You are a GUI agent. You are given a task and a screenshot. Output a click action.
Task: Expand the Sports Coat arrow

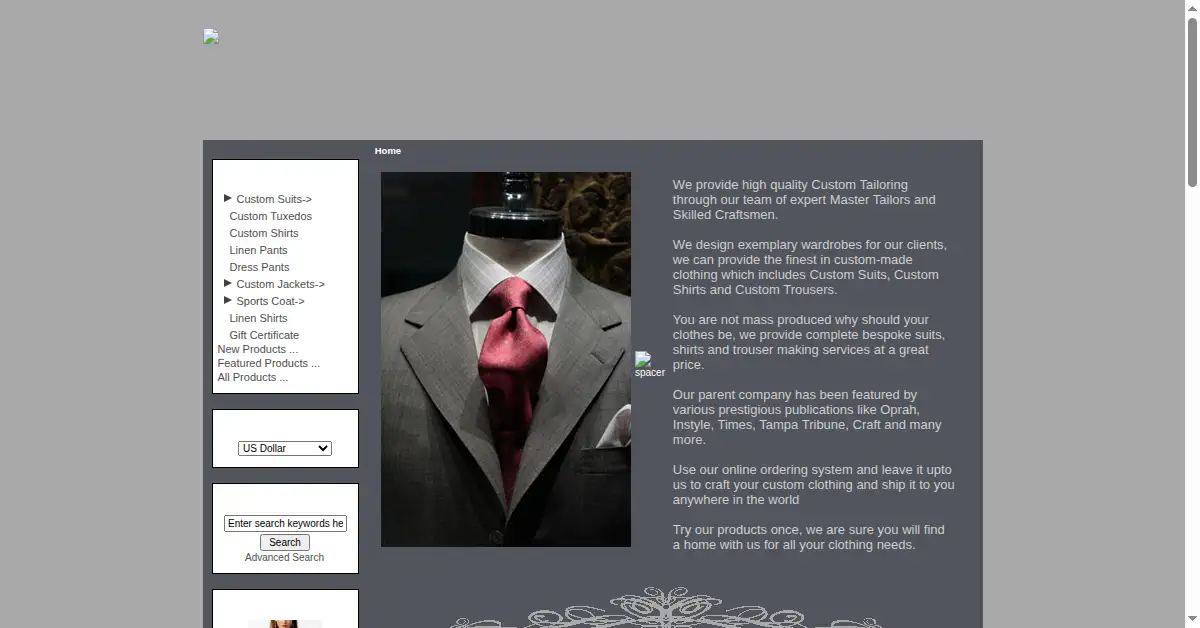coord(228,300)
